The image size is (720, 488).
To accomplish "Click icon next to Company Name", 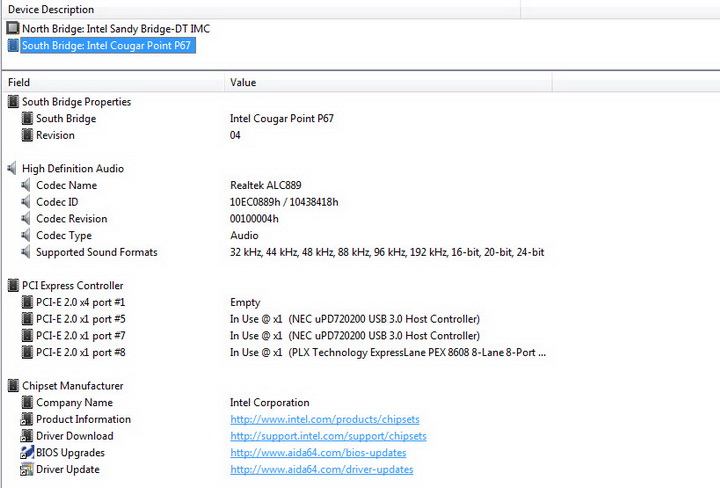I will pos(27,403).
